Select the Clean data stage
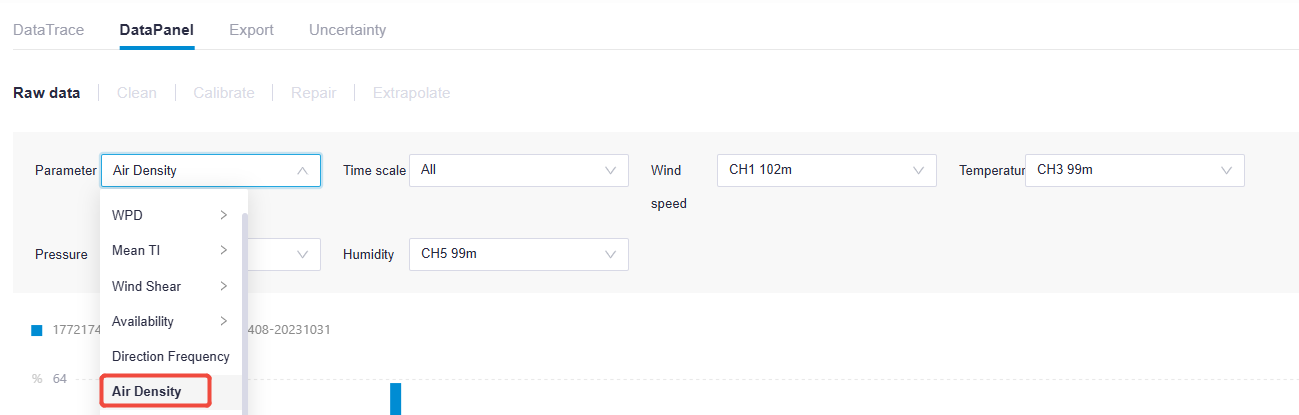The width and height of the screenshot is (1299, 415). [x=136, y=93]
